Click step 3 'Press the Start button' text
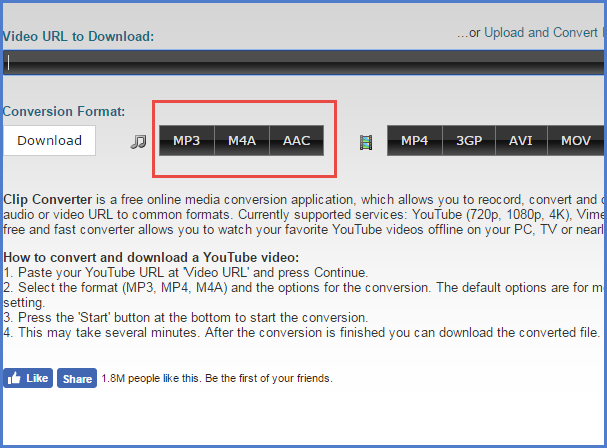607x448 pixels. click(185, 318)
